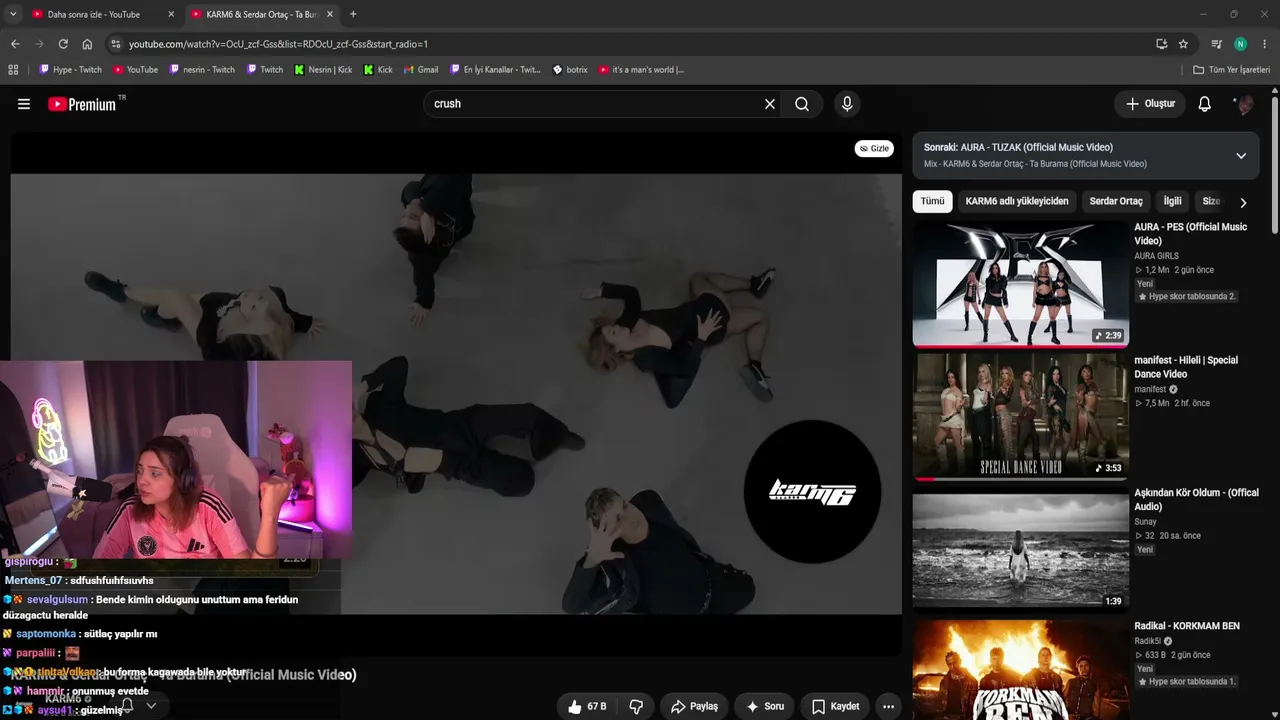Viewport: 1280px width, 720px height.
Task: Open the Hype - Twitch bookmark
Action: pos(70,70)
